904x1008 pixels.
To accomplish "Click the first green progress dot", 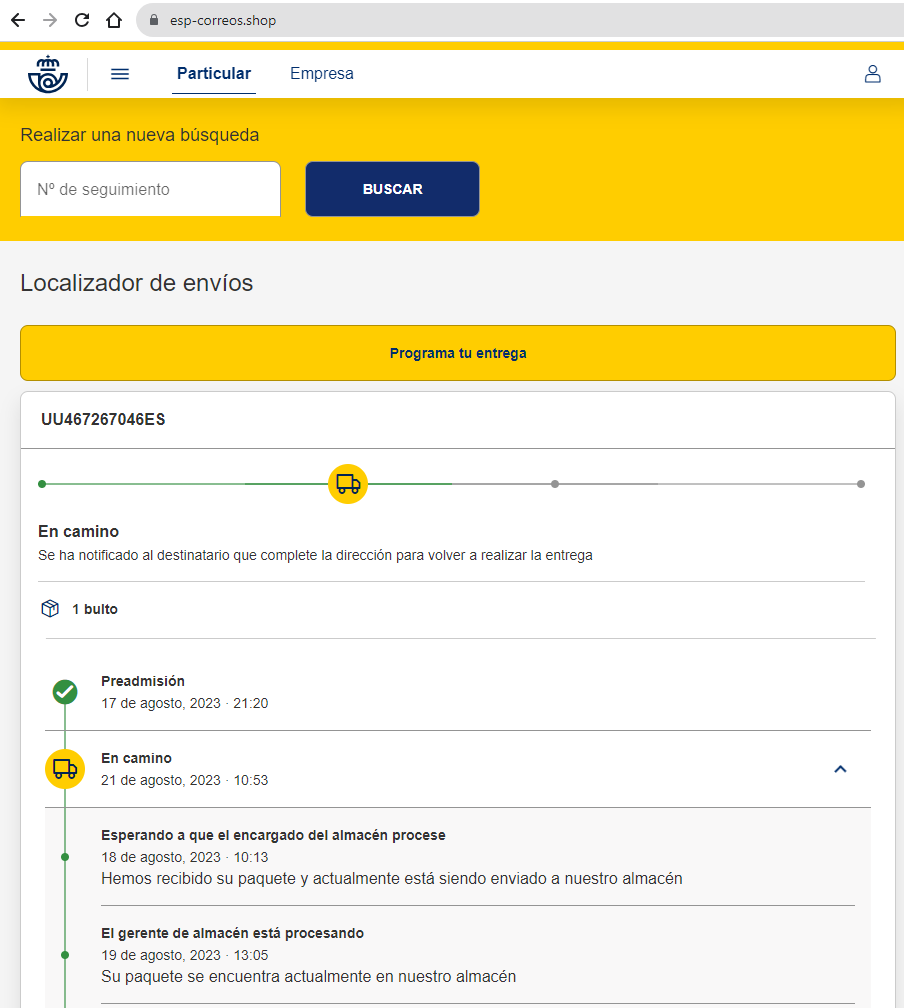I will (42, 484).
